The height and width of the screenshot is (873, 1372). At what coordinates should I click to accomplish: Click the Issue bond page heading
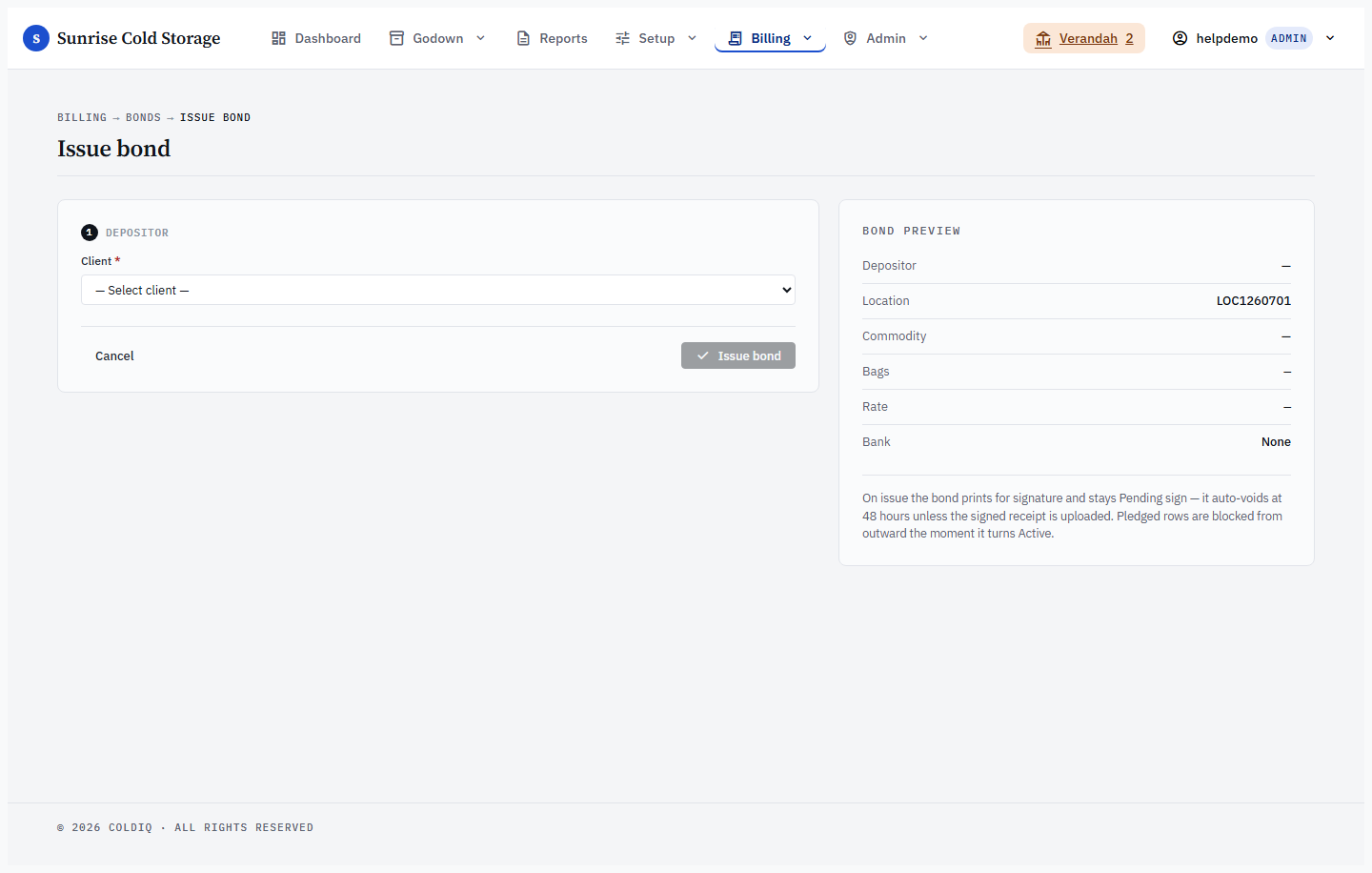[113, 148]
